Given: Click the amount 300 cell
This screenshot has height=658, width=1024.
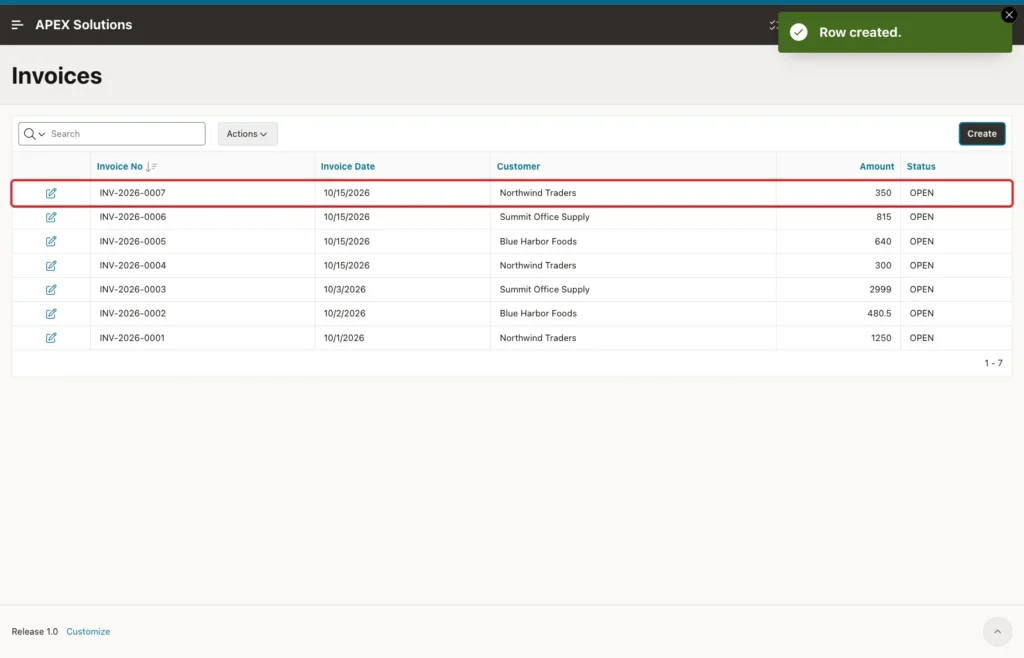Looking at the screenshot, I should (x=883, y=266).
